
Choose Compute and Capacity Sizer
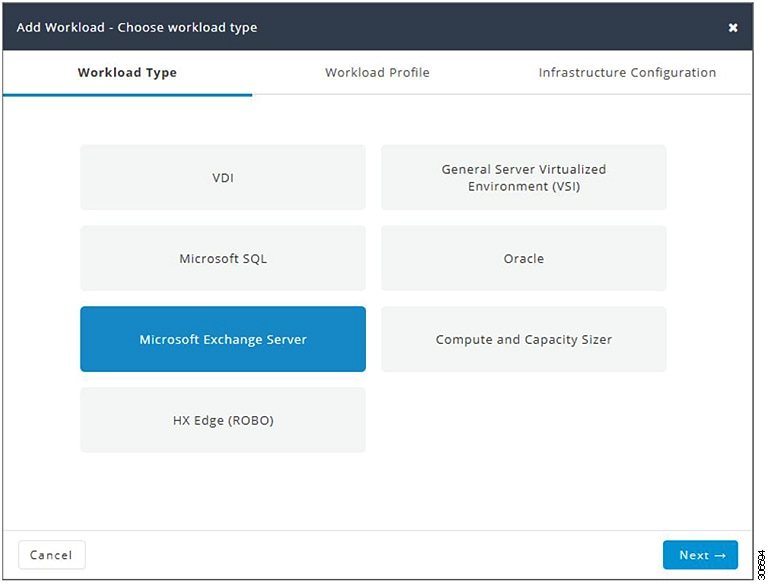point(524,339)
